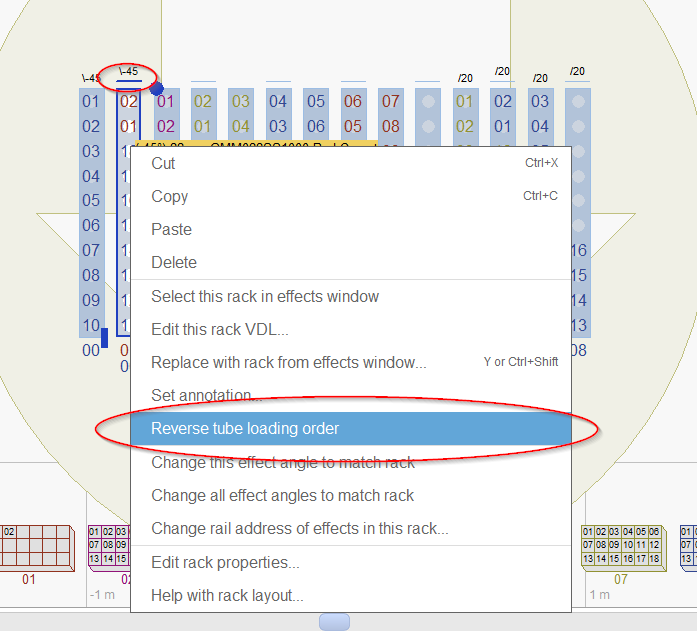The image size is (697, 637).
Task: Select Paste in the context menu
Action: [171, 230]
